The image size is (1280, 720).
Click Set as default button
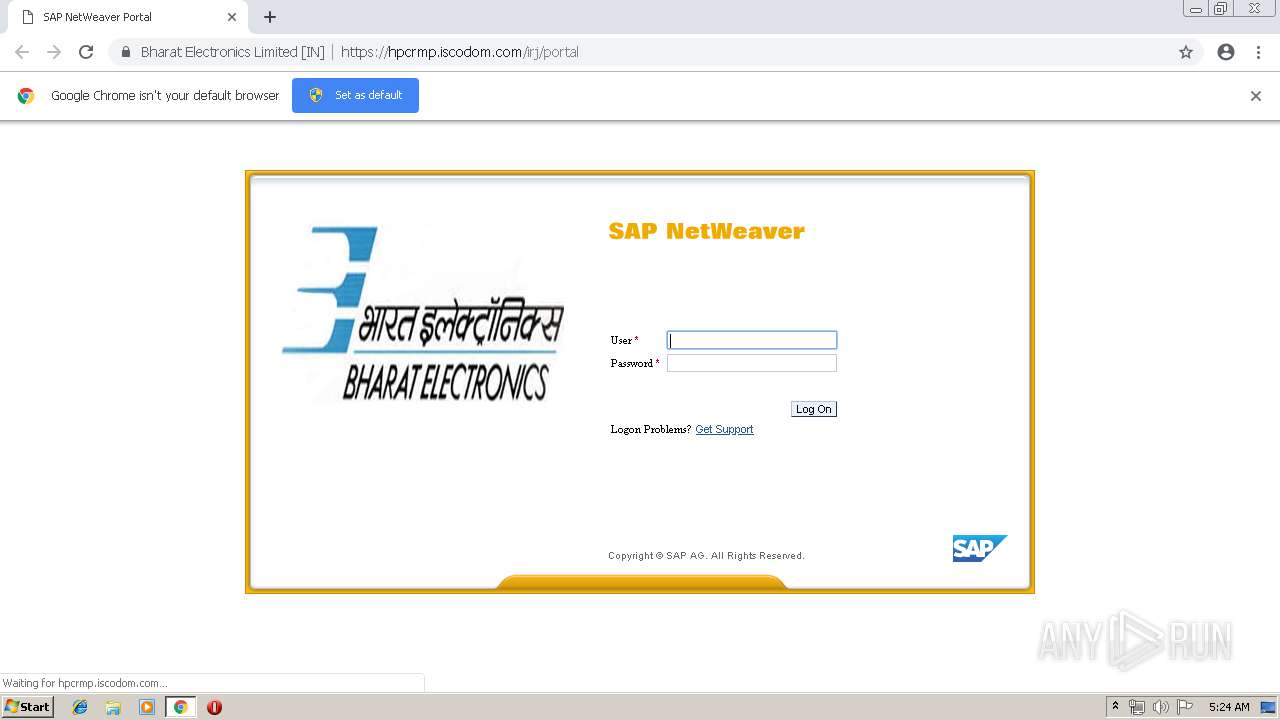355,95
